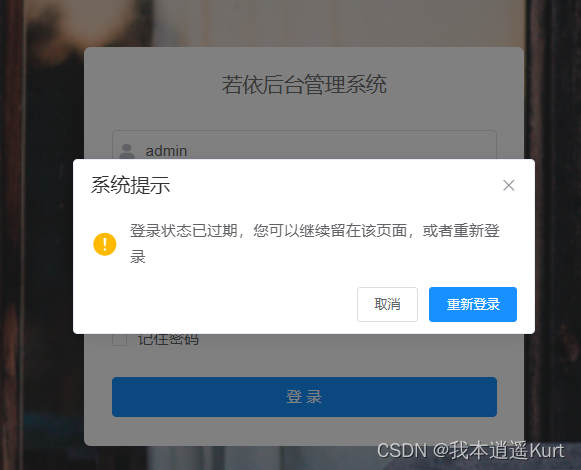Viewport: 581px width, 470px height.
Task: Click the user avatar icon beside admin
Action: [x=127, y=151]
